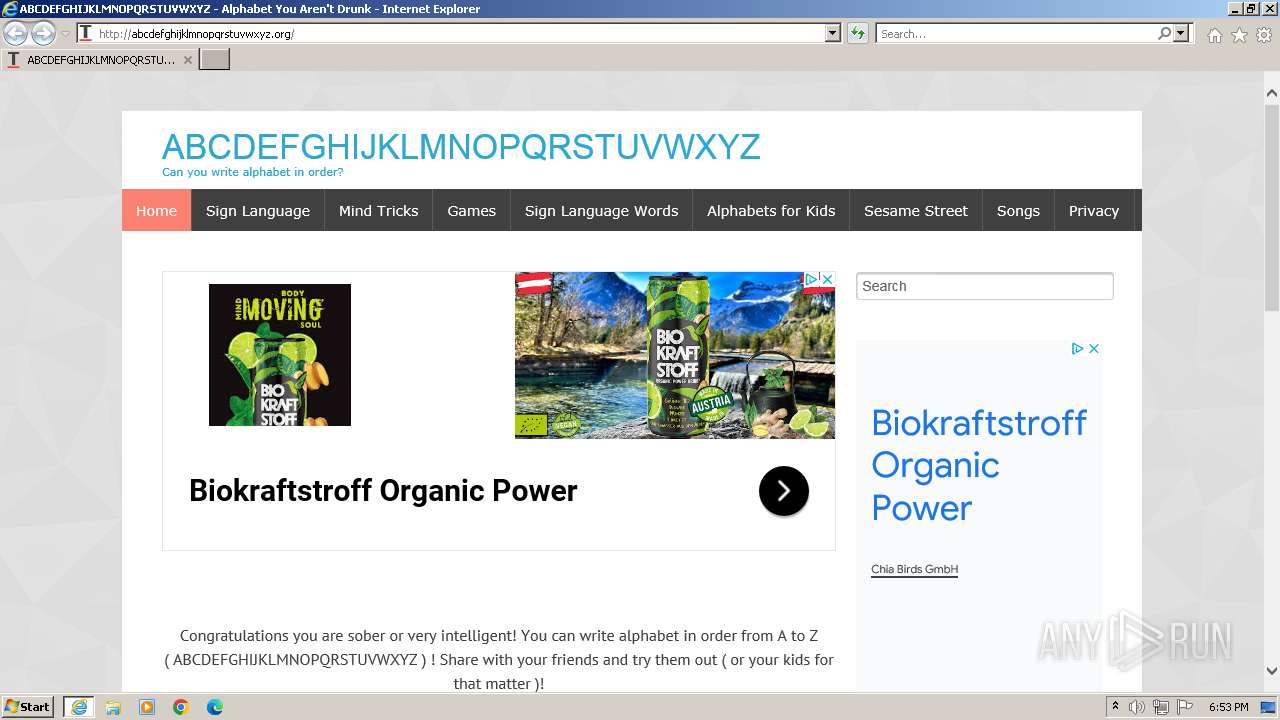Show hidden tray icons arrow

[x=1116, y=707]
